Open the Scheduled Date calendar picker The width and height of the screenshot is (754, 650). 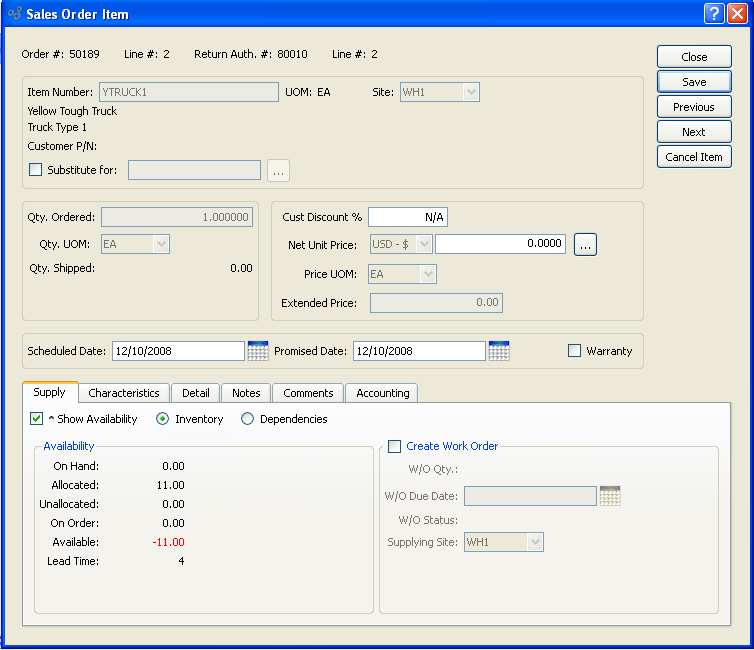[x=257, y=351]
